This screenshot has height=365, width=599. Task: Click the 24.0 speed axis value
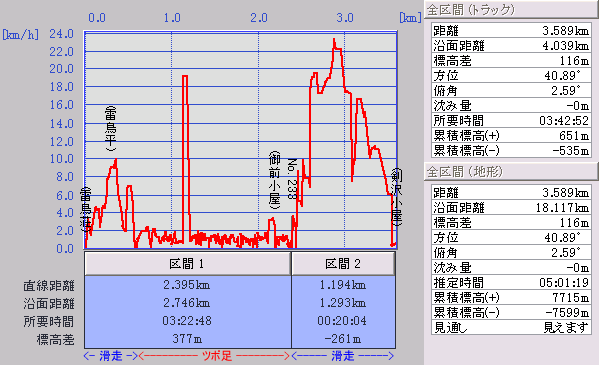(x=62, y=34)
